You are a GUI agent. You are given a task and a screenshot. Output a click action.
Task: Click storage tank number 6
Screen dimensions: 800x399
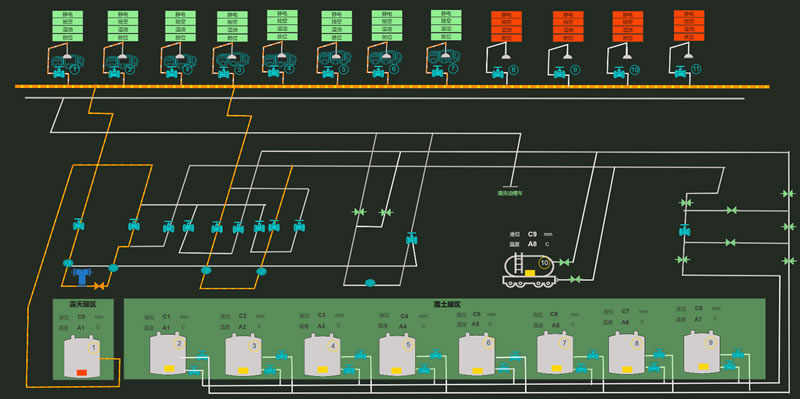(x=477, y=354)
